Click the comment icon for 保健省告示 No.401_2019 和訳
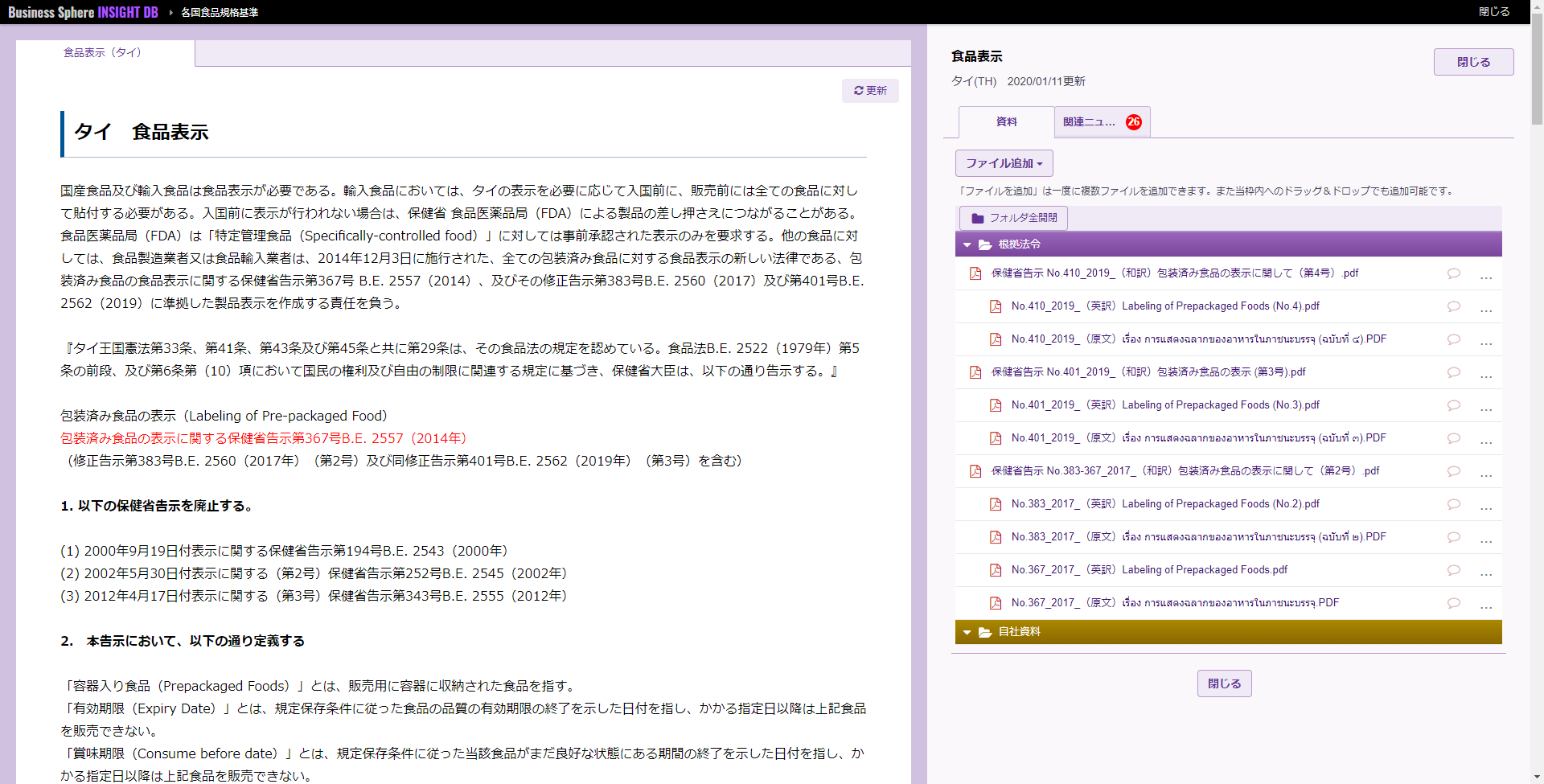 1453,372
